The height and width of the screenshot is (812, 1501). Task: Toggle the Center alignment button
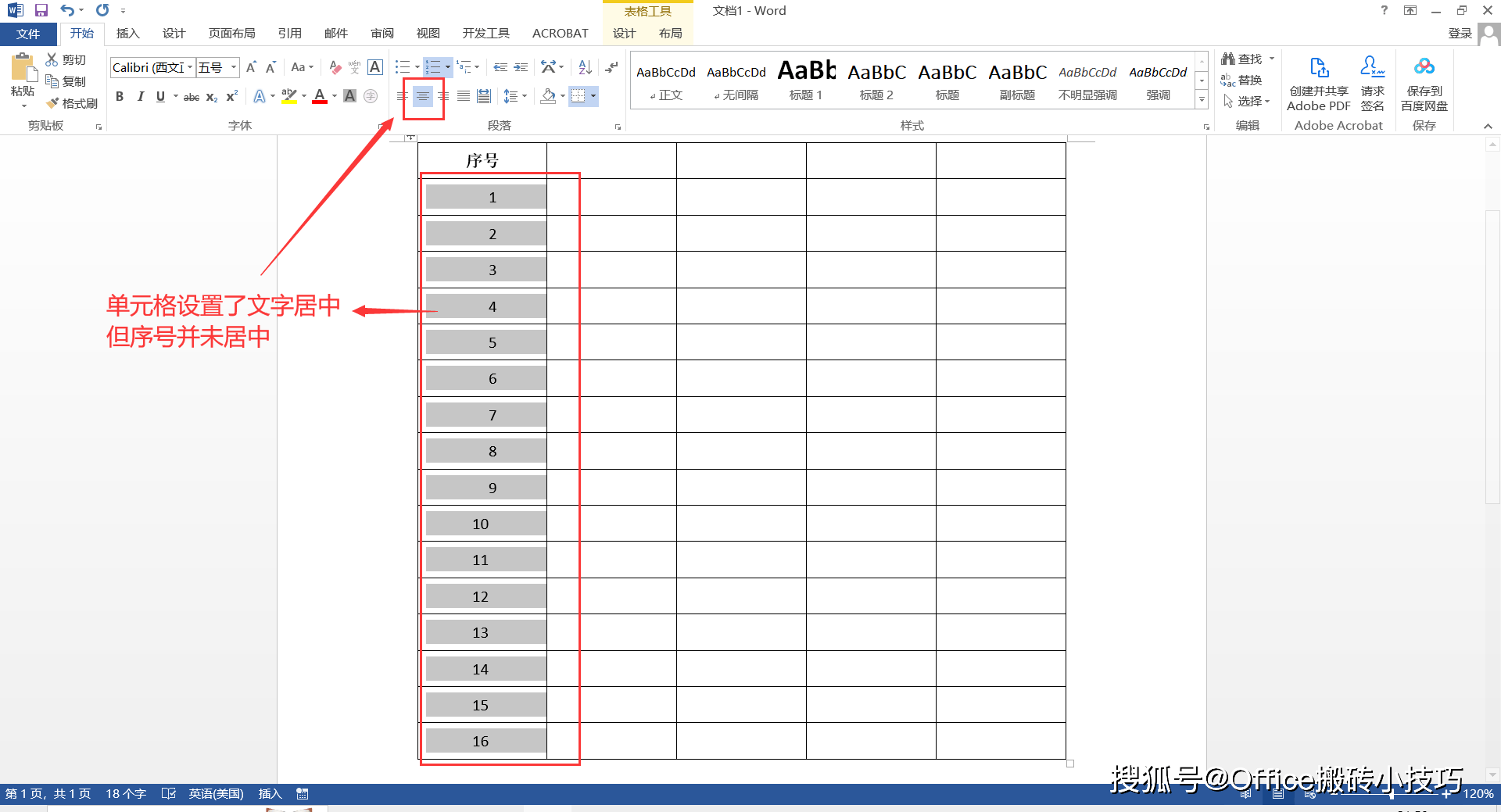pyautogui.click(x=422, y=96)
